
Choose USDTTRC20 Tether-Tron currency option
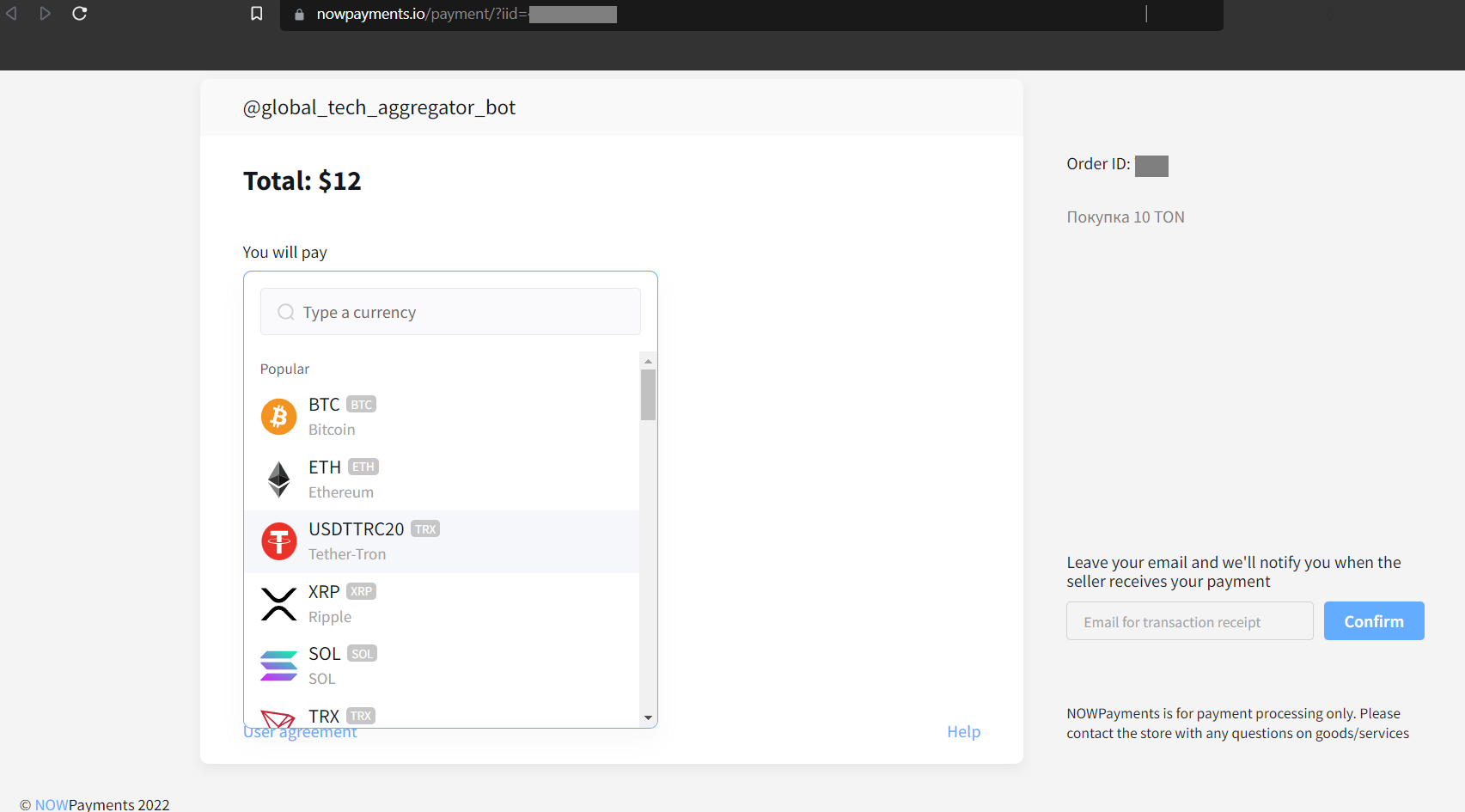click(442, 541)
